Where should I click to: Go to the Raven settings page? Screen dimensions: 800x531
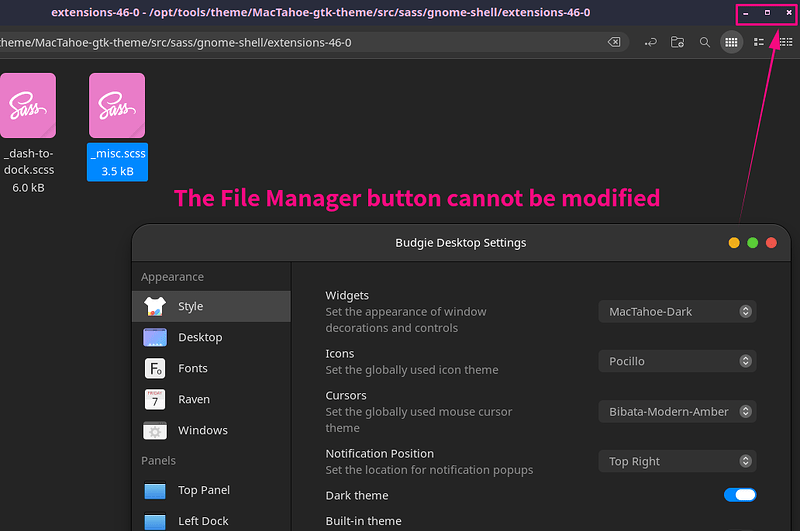coord(211,399)
